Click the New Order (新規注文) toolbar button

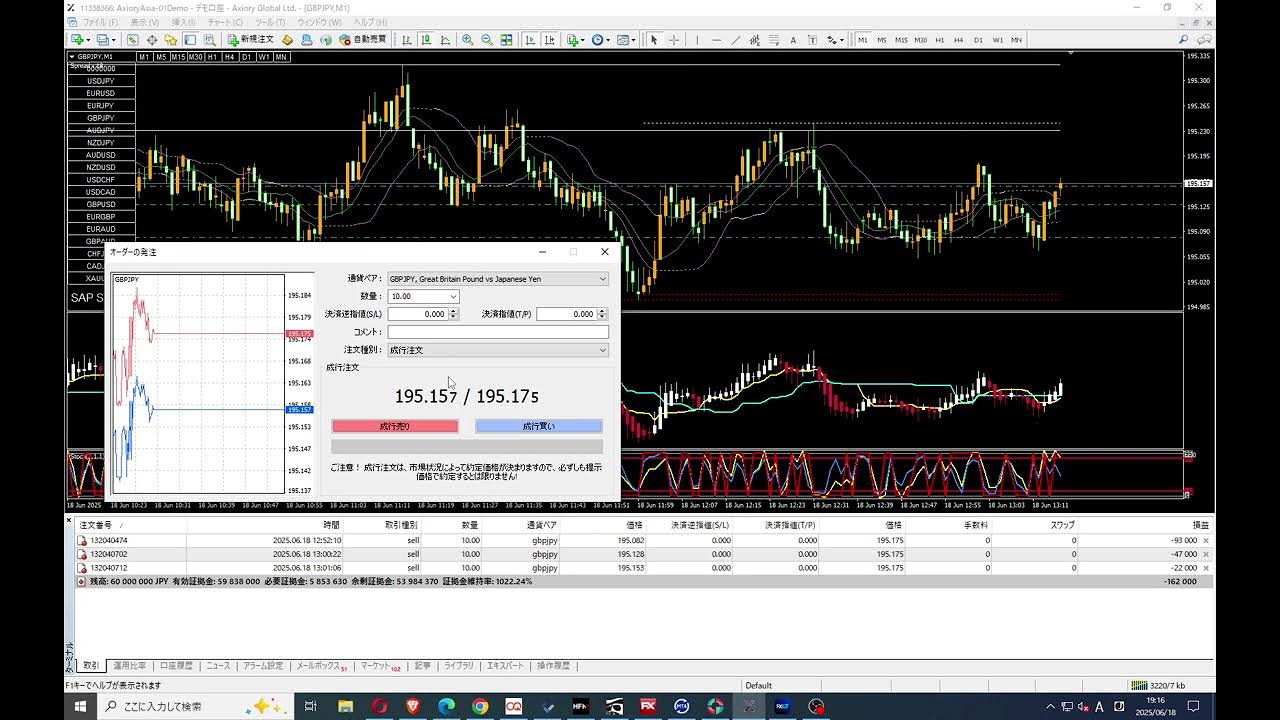point(250,40)
